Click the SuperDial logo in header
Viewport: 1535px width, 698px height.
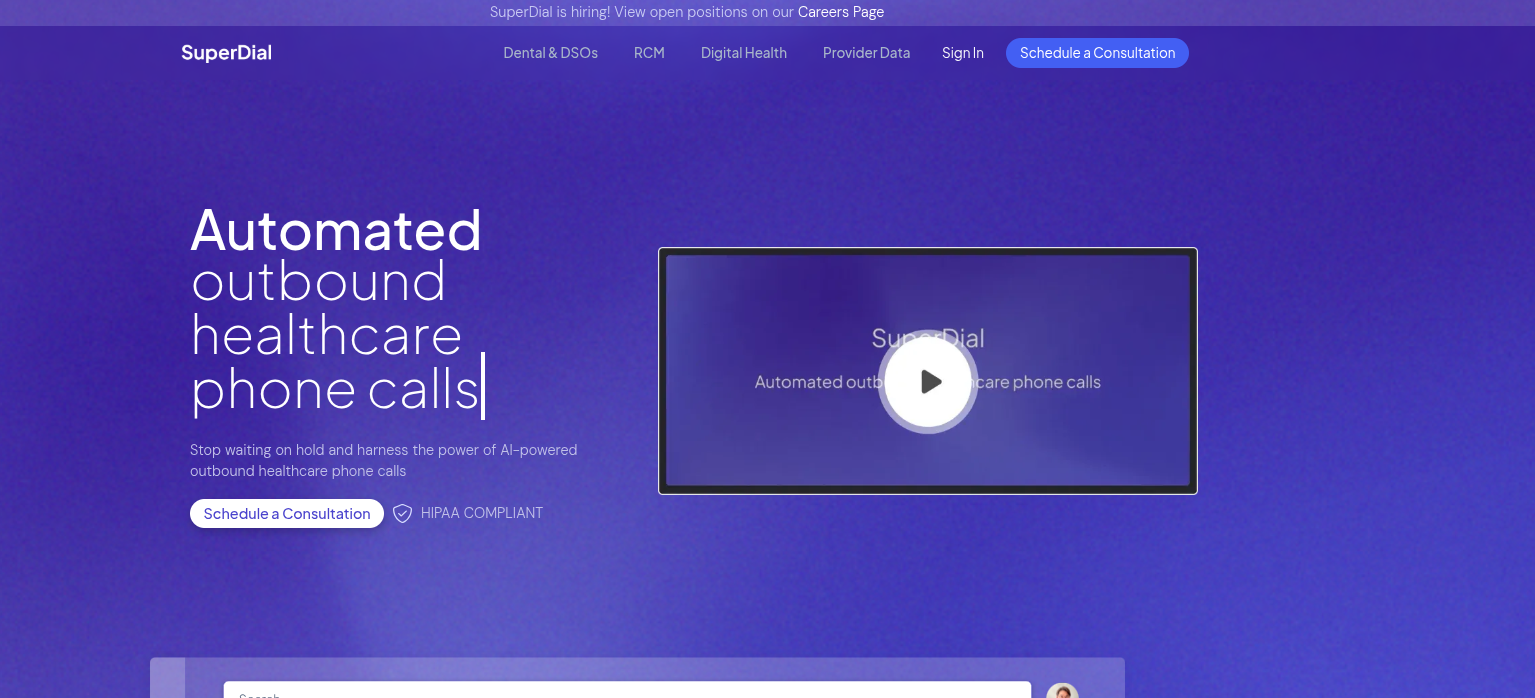(226, 53)
